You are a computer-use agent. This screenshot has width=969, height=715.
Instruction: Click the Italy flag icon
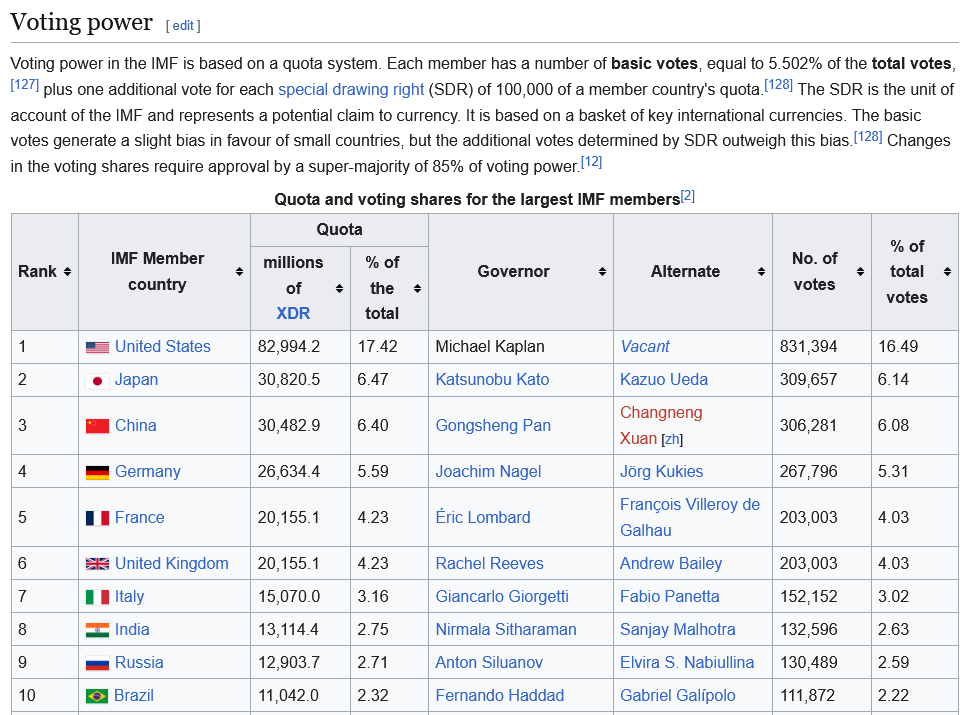pos(97,597)
